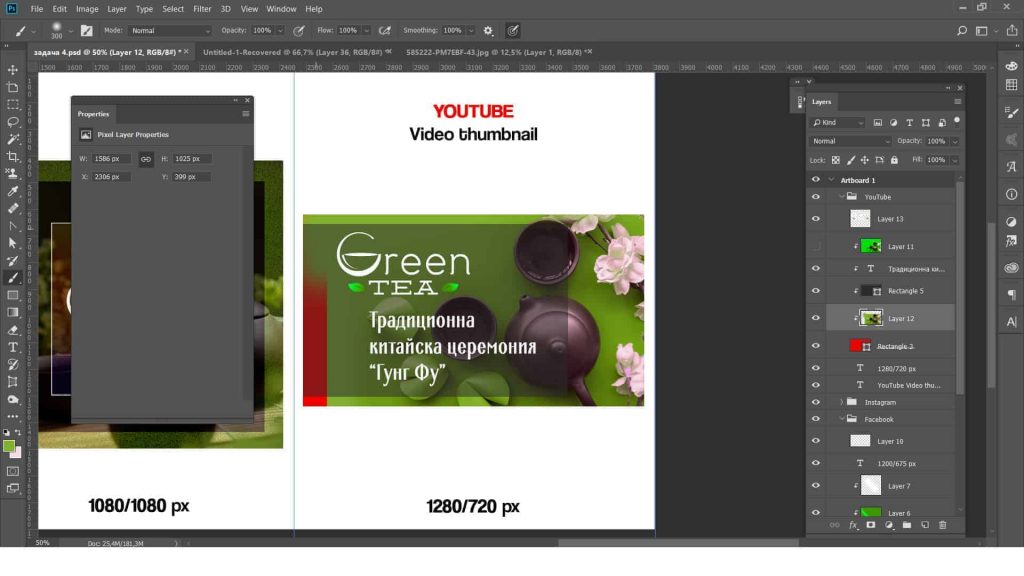Open the layer Opacity slider dropdown
Image resolution: width=1024 pixels, height=576 pixels.
click(955, 142)
